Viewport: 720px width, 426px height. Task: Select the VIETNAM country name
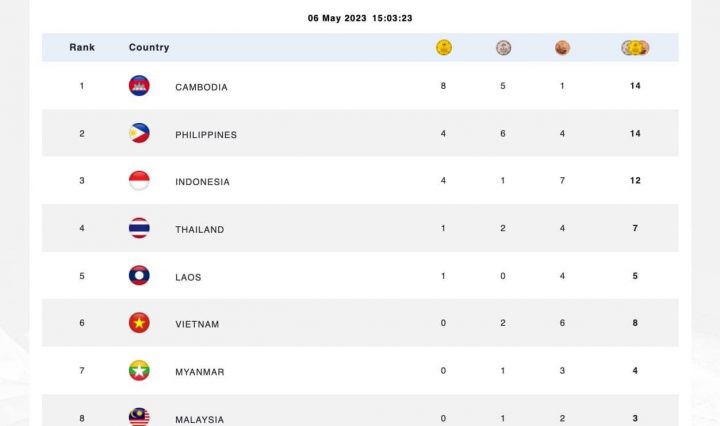(197, 324)
